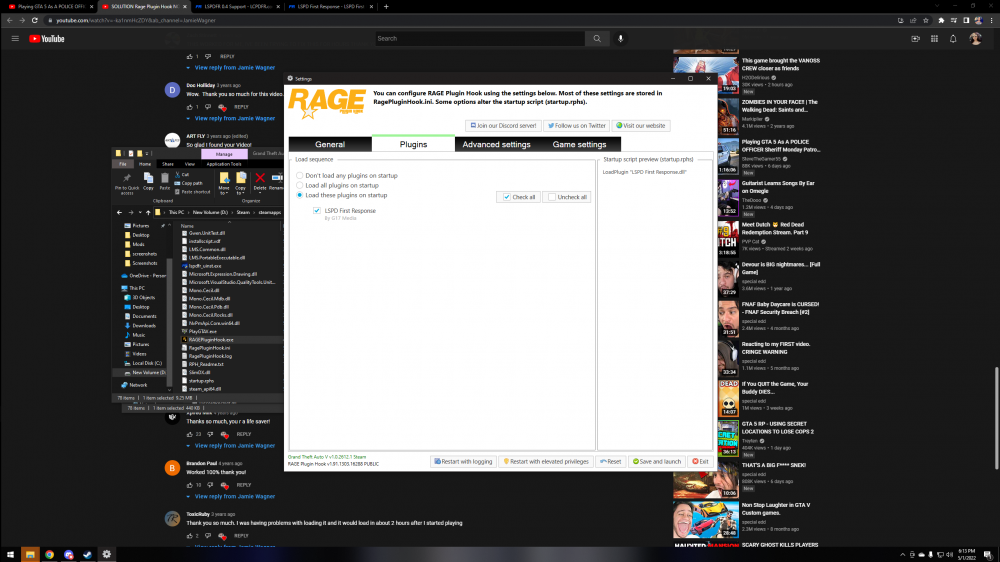Select Network in Explorer navigation pane
Viewport: 1000px width, 562px height.
click(138, 385)
